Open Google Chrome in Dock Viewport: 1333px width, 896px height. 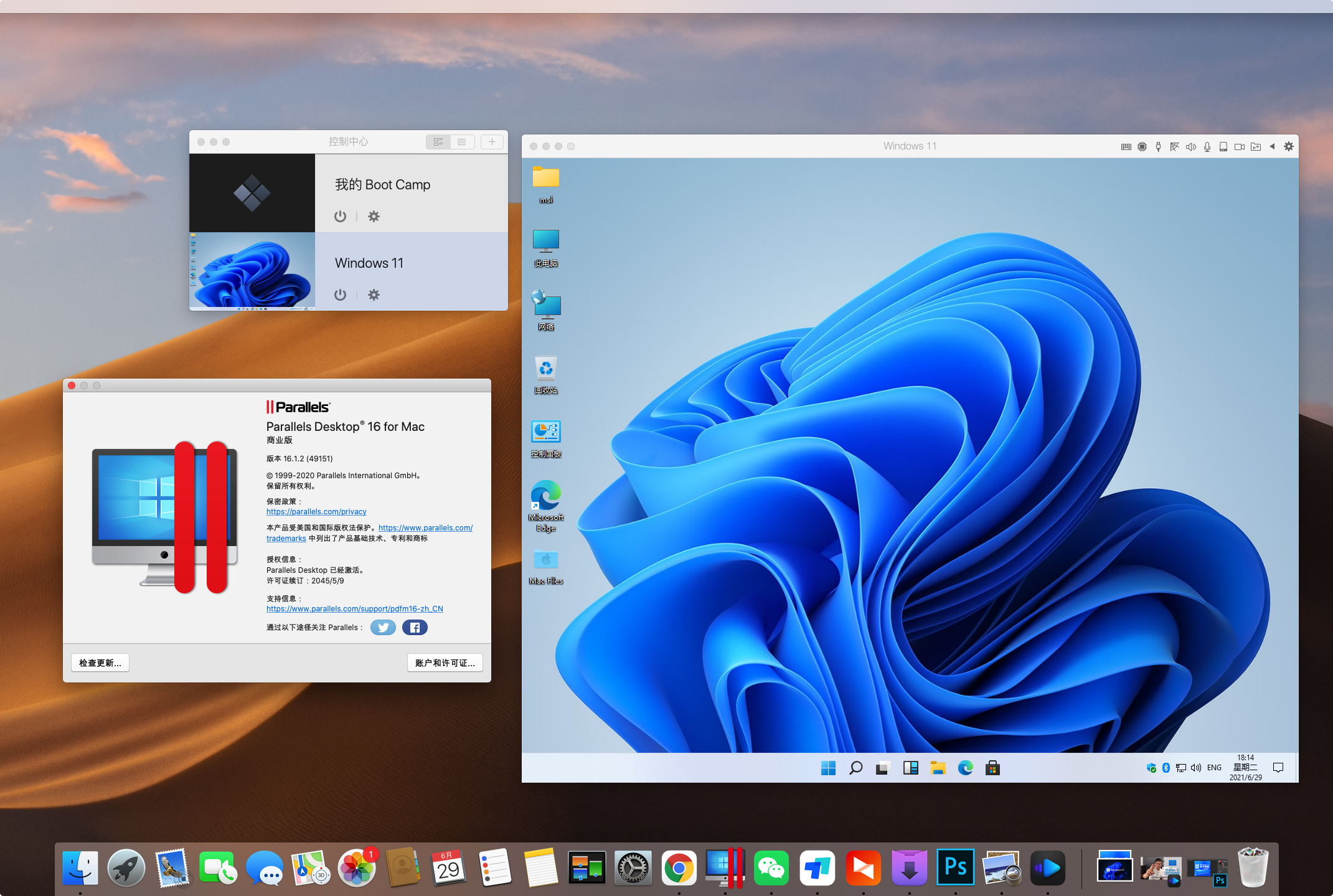679,868
